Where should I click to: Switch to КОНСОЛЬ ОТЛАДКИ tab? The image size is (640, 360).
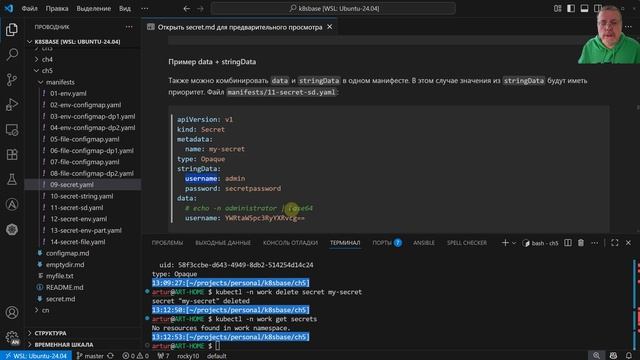290,243
